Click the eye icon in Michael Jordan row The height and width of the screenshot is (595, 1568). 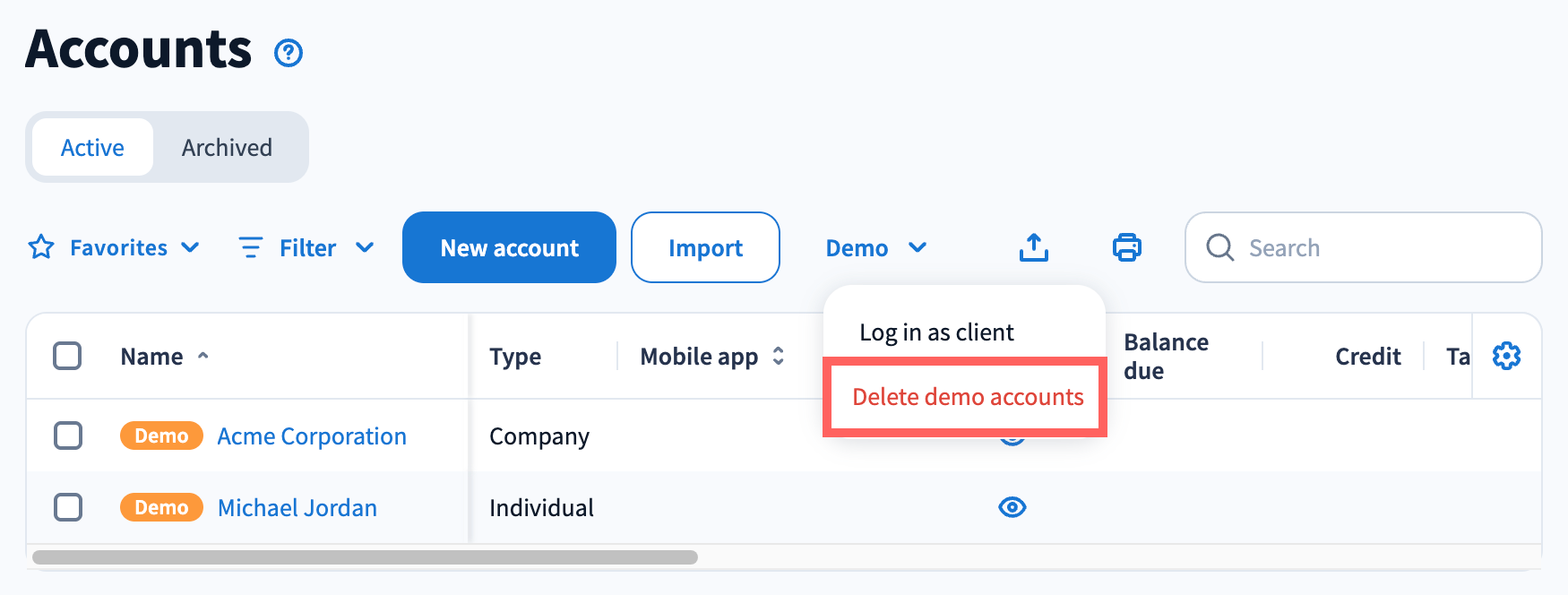pyautogui.click(x=1012, y=507)
